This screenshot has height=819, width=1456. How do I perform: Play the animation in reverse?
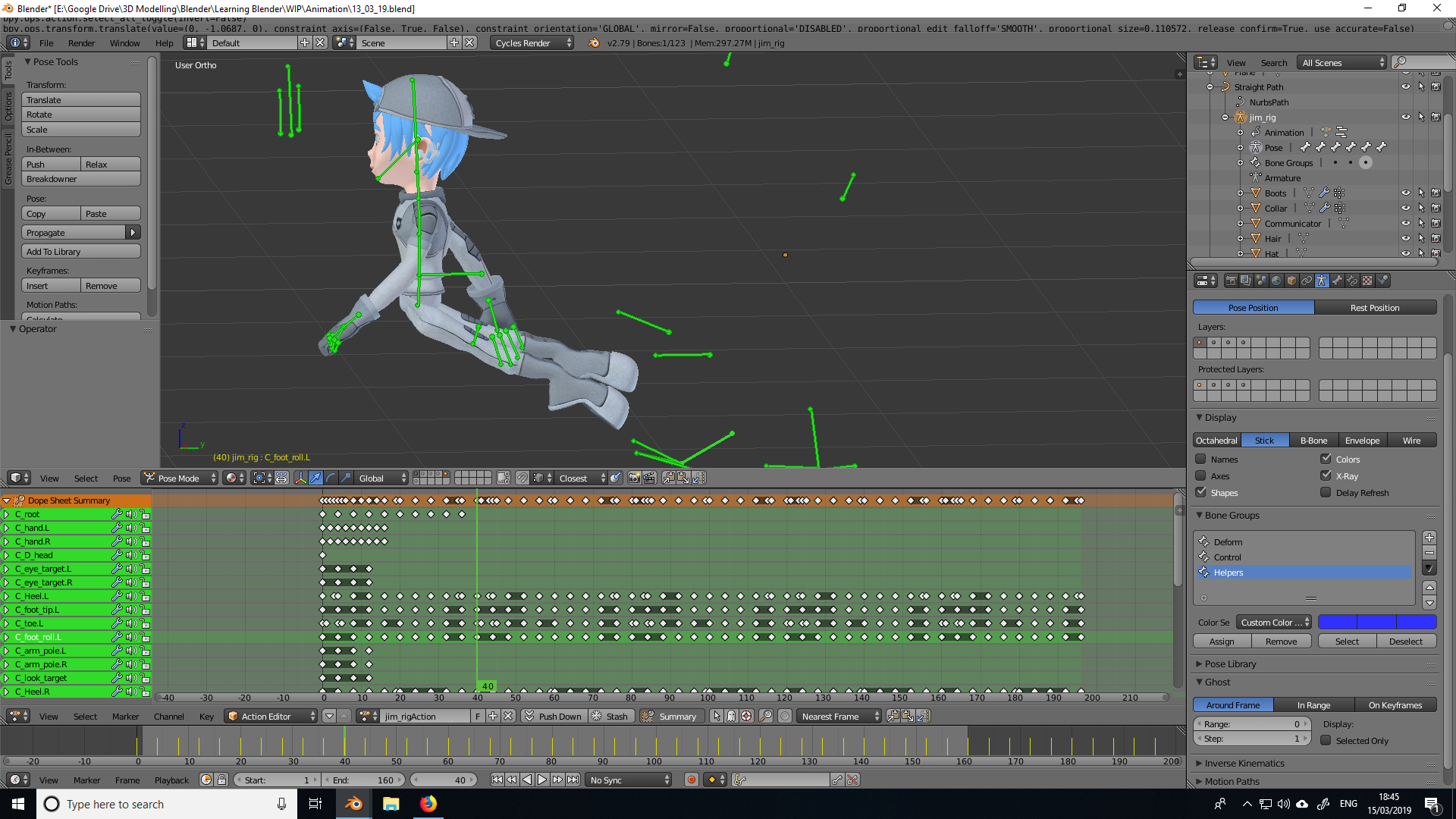pyautogui.click(x=527, y=780)
